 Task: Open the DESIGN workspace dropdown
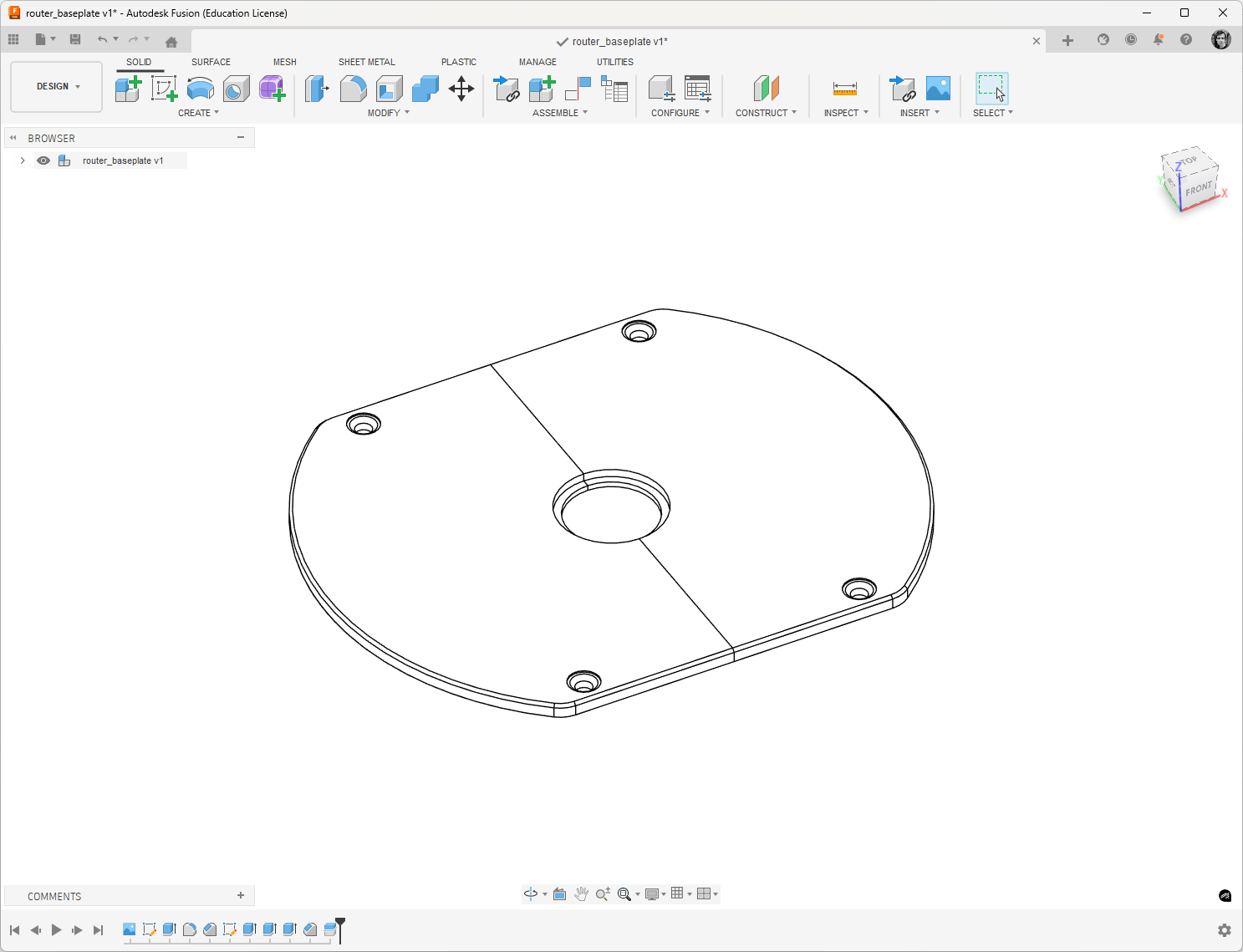pyautogui.click(x=57, y=87)
